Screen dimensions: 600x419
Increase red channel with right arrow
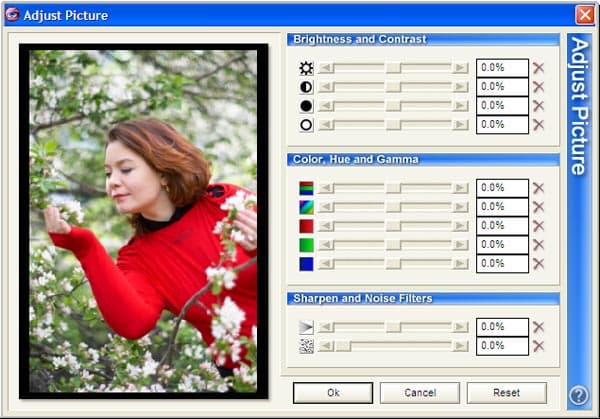[460, 226]
